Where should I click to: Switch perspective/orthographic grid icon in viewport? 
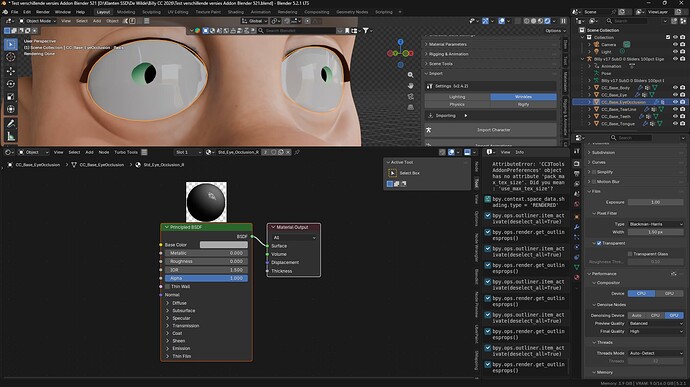click(x=411, y=107)
